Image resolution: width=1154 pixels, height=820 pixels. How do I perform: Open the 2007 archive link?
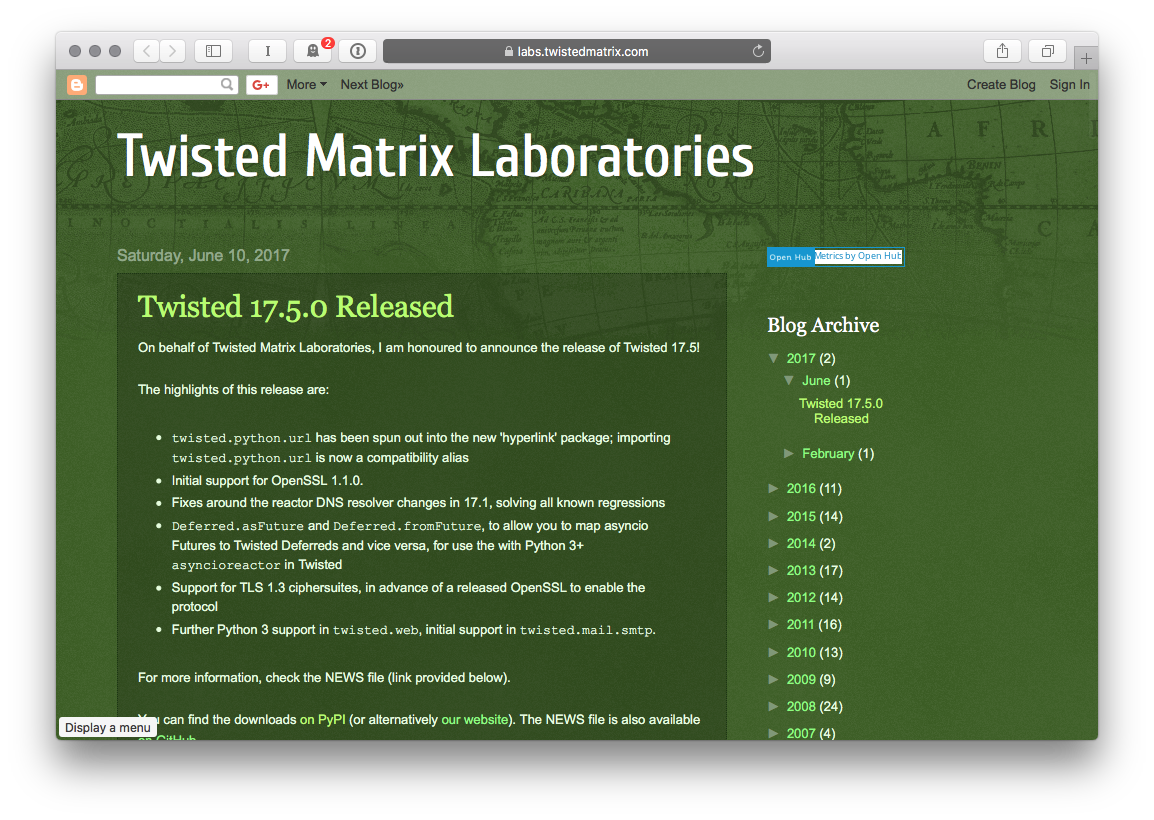tap(801, 733)
